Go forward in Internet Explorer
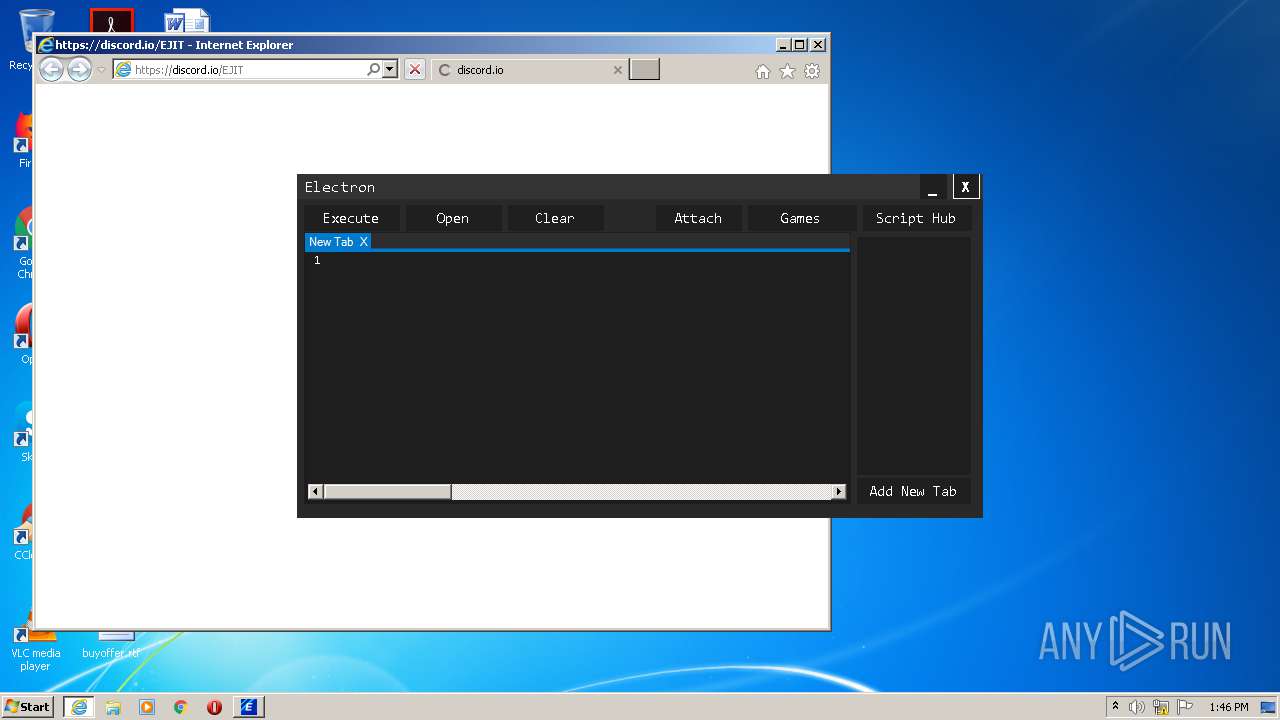1280x720 pixels. click(79, 70)
